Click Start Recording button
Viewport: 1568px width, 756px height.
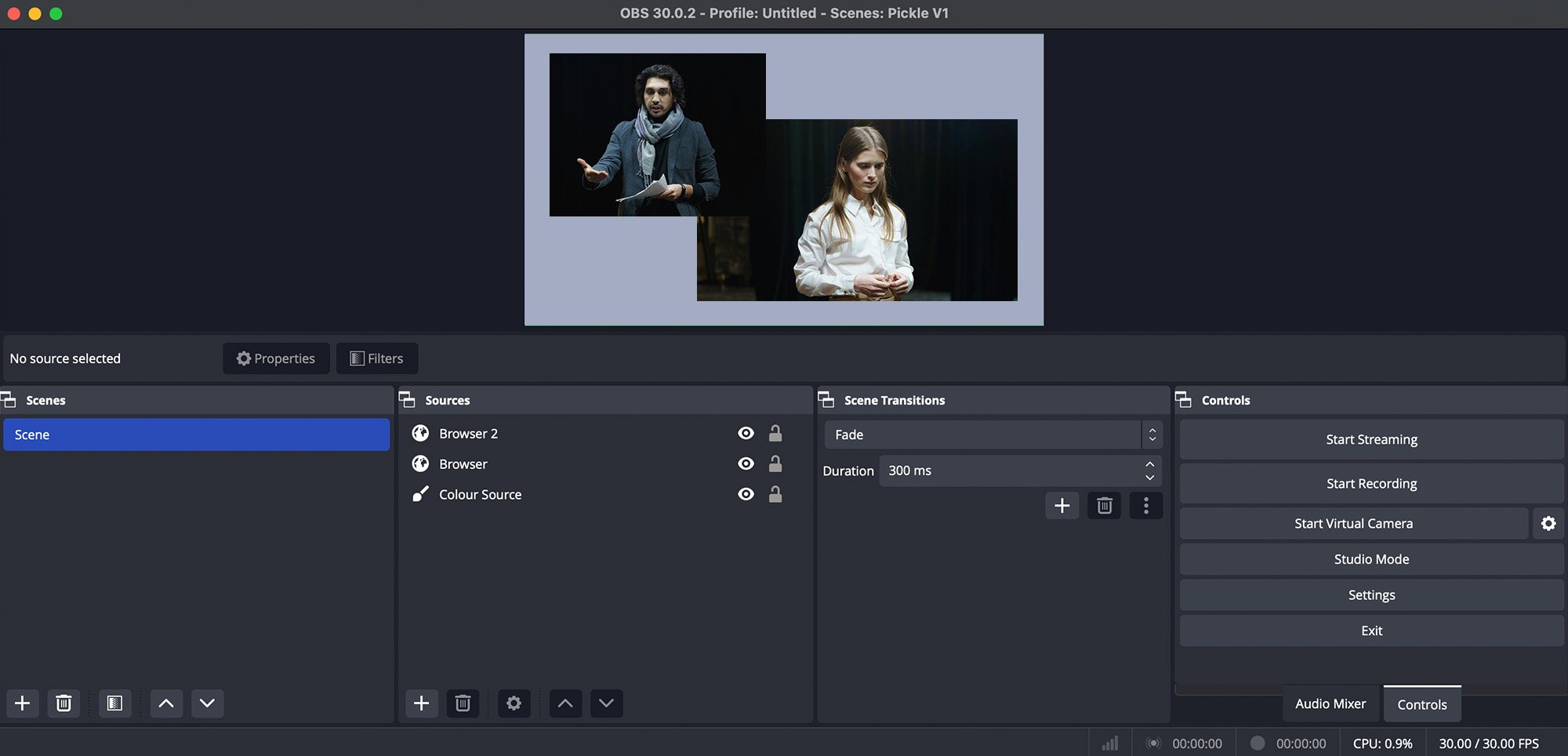click(1371, 484)
